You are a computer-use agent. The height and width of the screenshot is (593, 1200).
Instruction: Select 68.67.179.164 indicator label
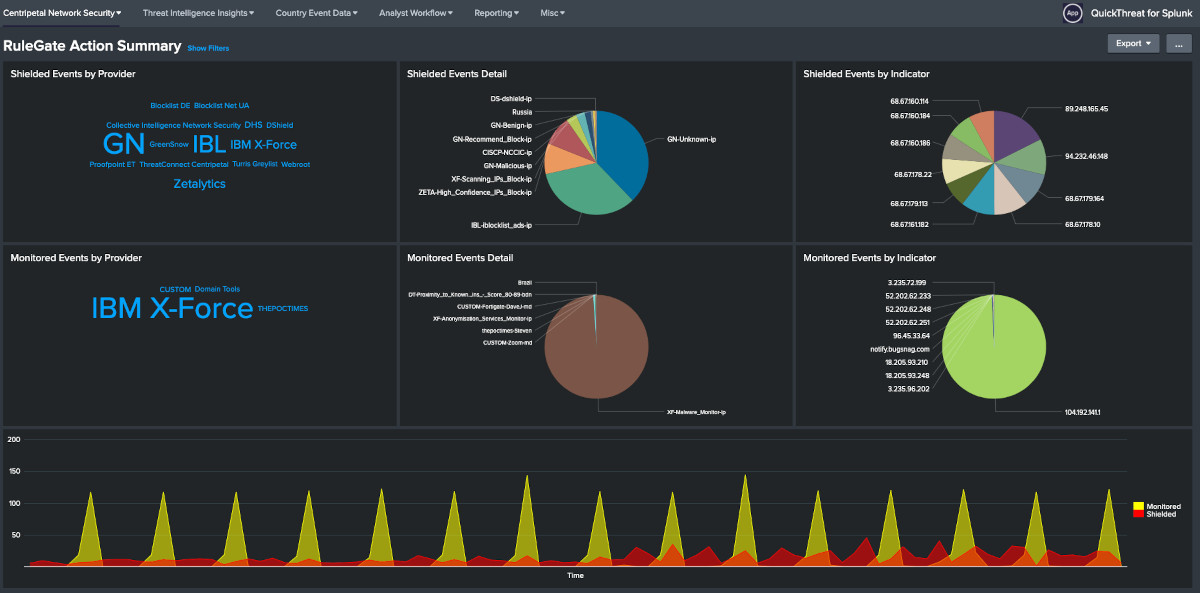pos(1086,198)
